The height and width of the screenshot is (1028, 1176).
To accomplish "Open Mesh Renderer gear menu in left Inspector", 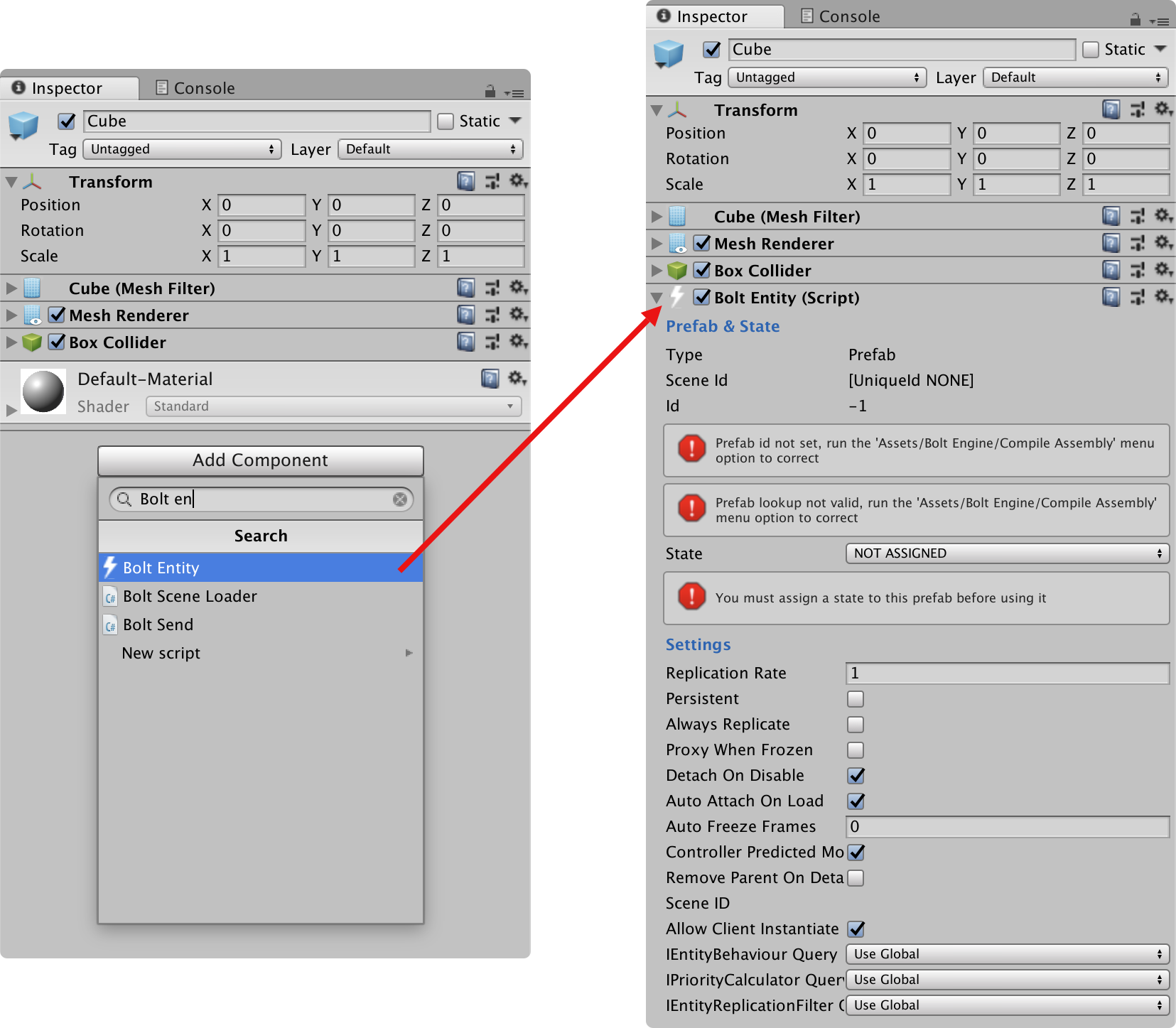I will click(518, 314).
